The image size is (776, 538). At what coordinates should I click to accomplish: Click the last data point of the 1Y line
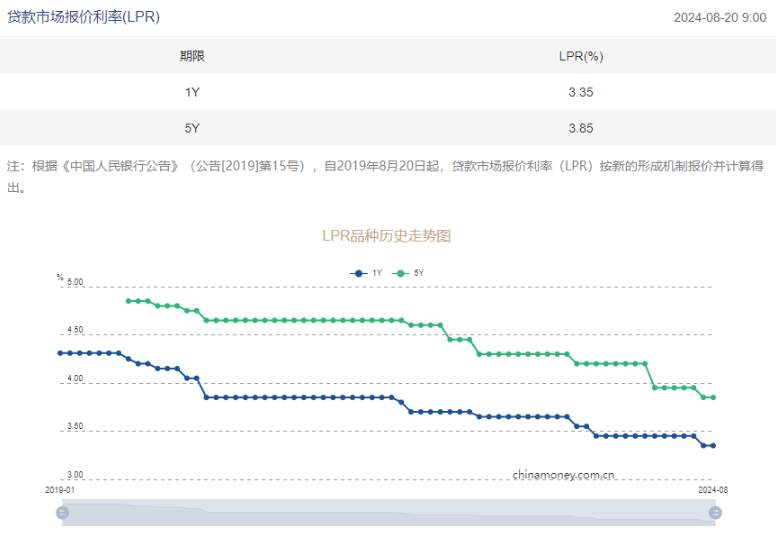(x=713, y=445)
